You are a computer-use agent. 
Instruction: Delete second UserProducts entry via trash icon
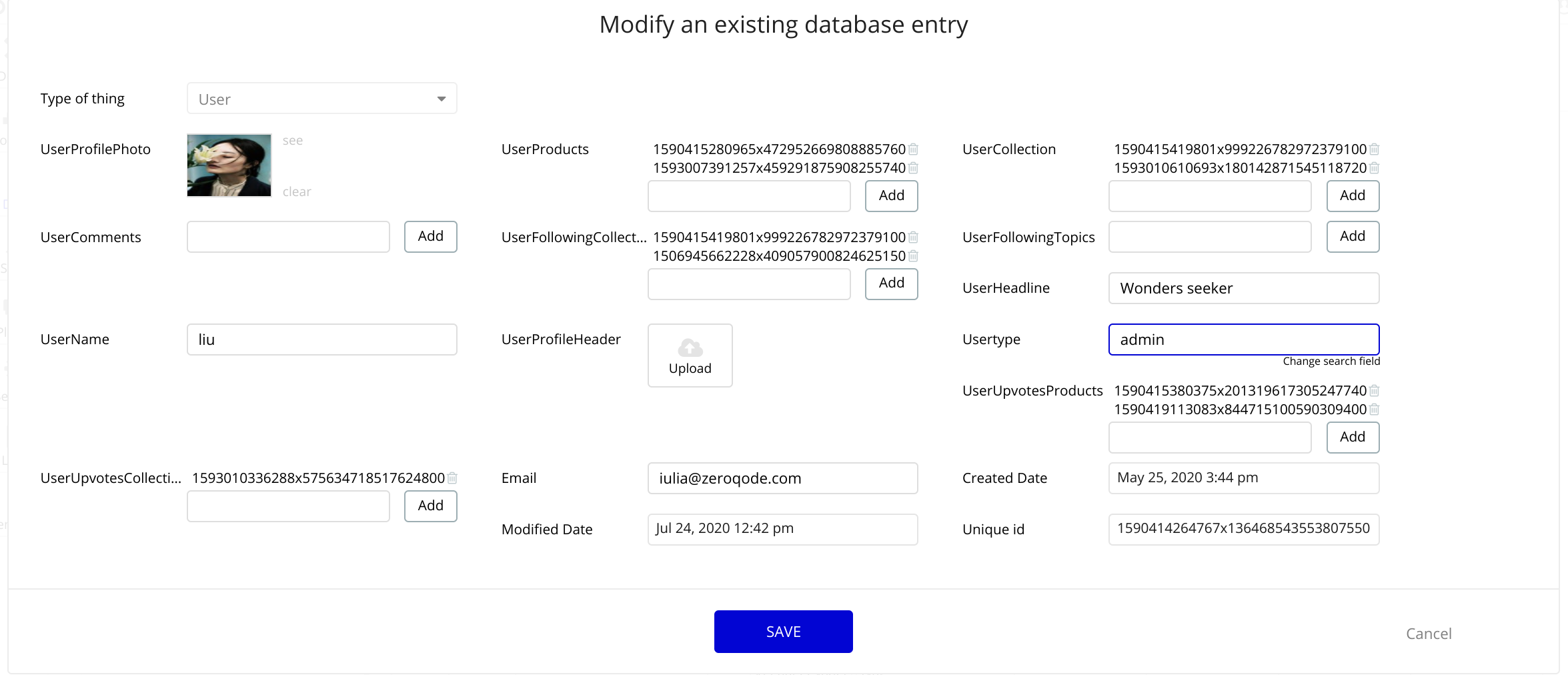click(913, 168)
